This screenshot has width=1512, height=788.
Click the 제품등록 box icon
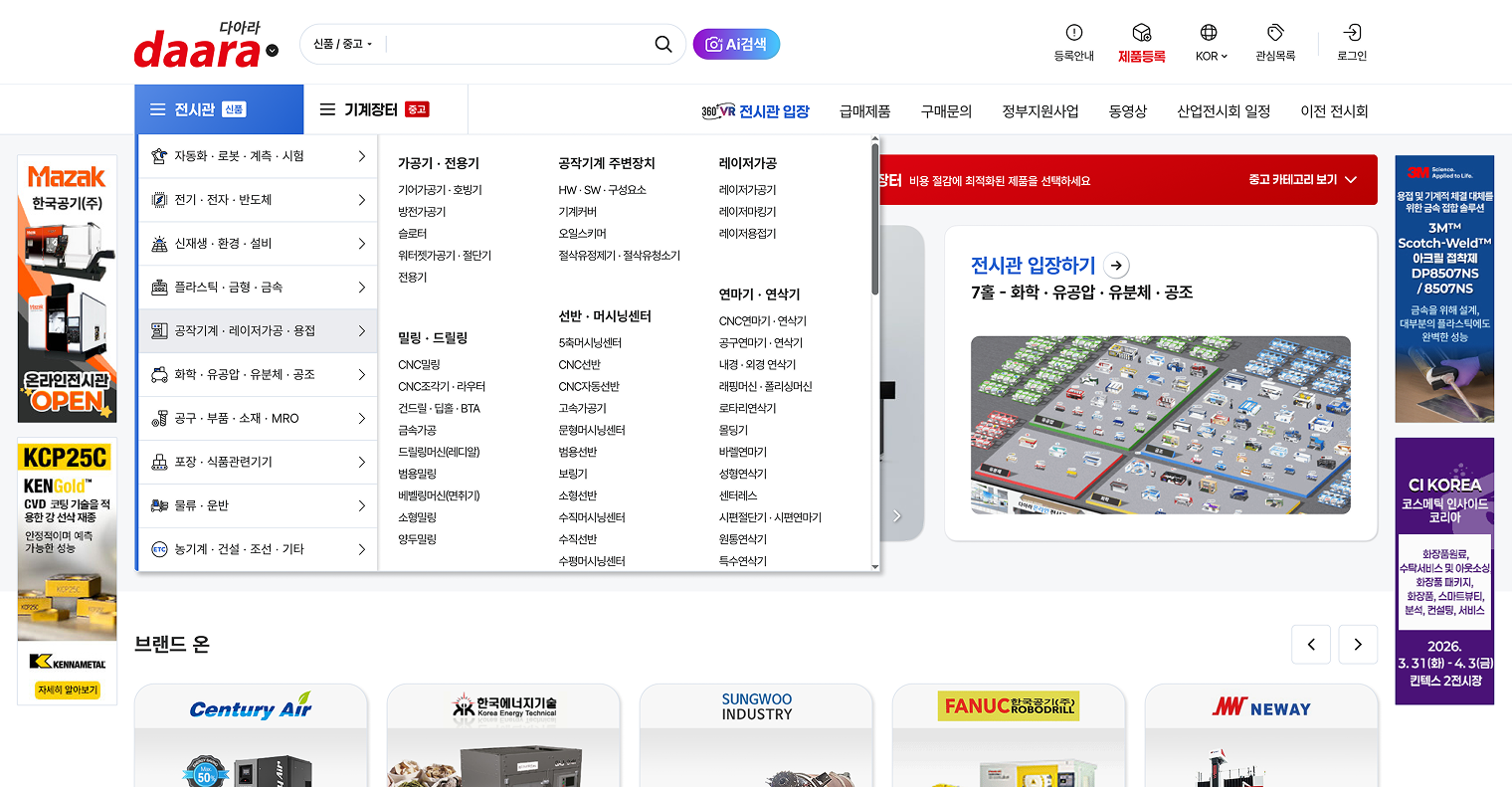1141,33
